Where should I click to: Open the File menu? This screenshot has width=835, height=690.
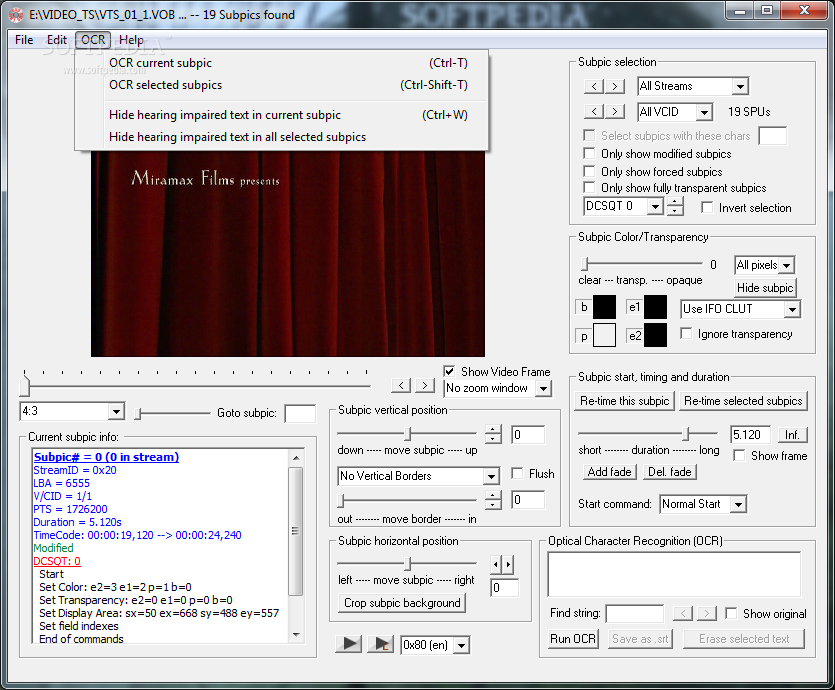coord(24,40)
